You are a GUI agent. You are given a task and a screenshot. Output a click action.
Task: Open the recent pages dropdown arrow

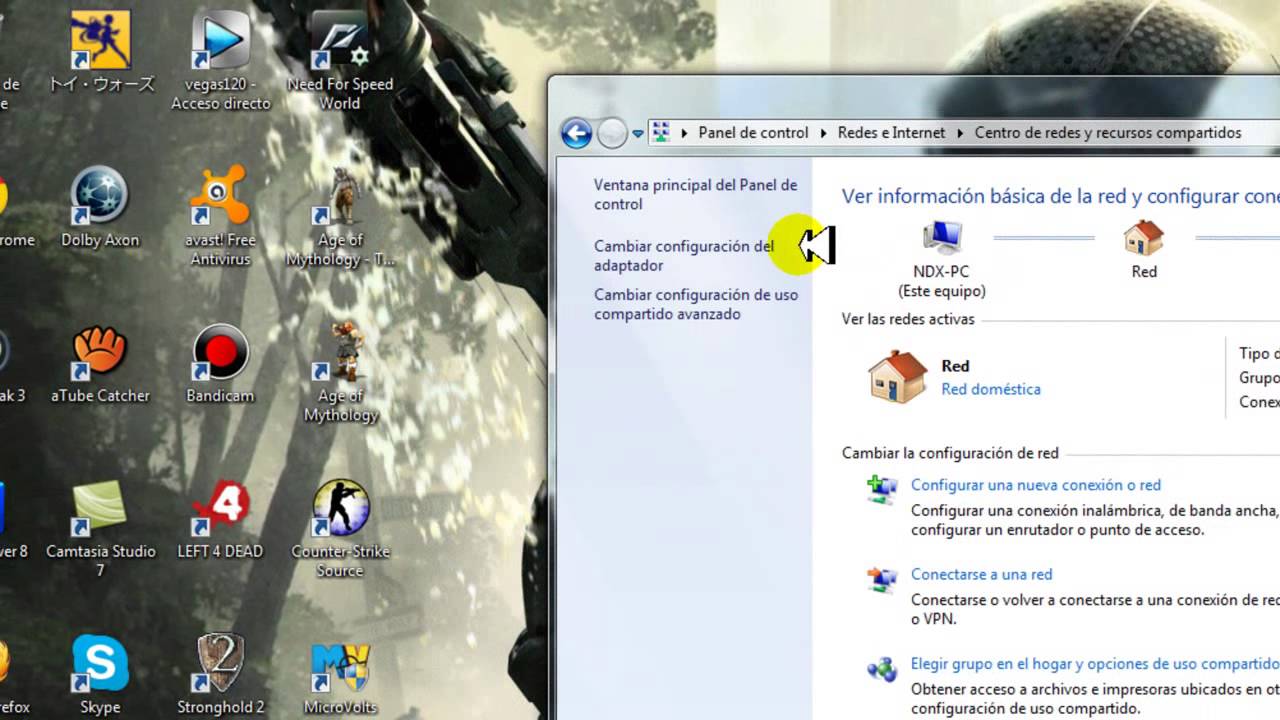pyautogui.click(x=638, y=133)
